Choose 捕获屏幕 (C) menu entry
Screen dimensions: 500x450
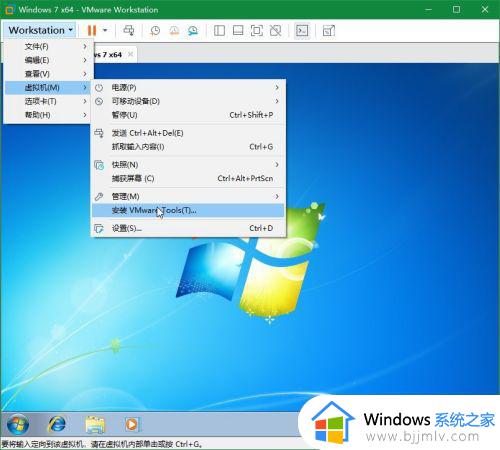[x=188, y=178]
